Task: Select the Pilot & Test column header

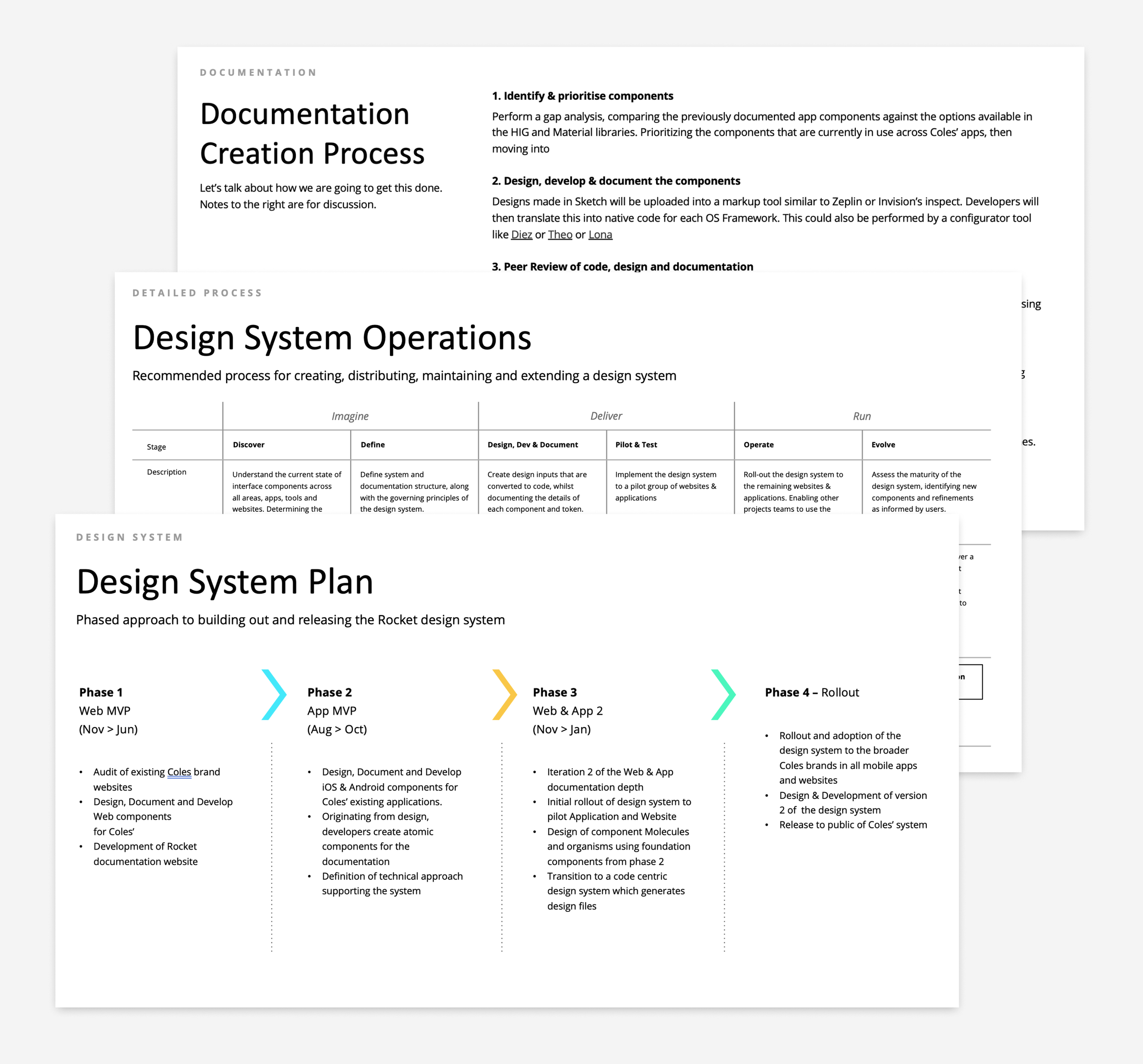Action: [636, 444]
